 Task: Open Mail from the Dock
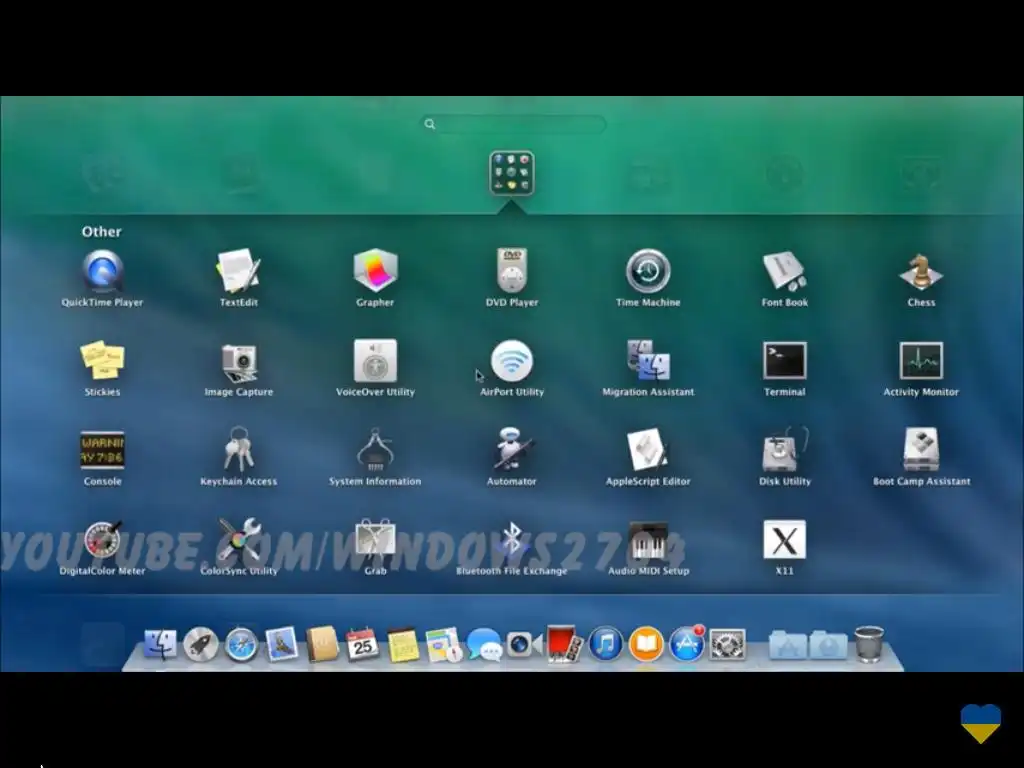(282, 645)
